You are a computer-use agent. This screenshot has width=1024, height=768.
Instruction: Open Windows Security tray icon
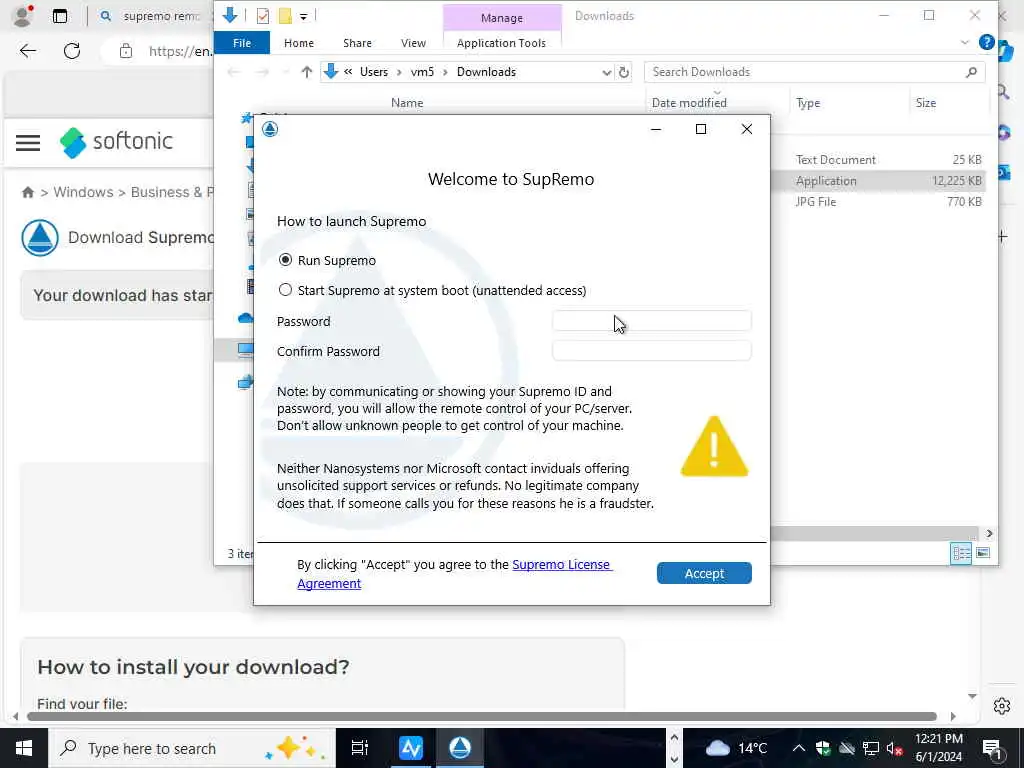tap(823, 748)
